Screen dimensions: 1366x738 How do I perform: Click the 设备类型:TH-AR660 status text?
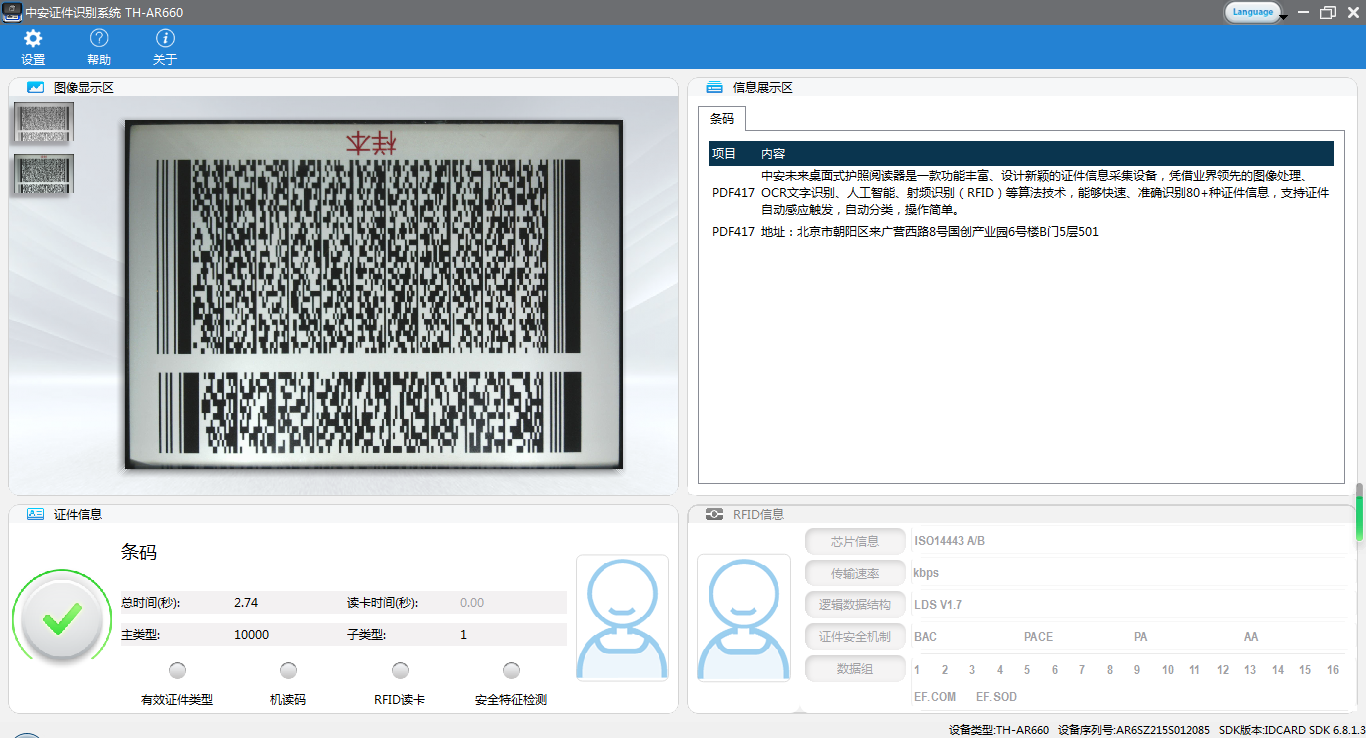click(999, 730)
